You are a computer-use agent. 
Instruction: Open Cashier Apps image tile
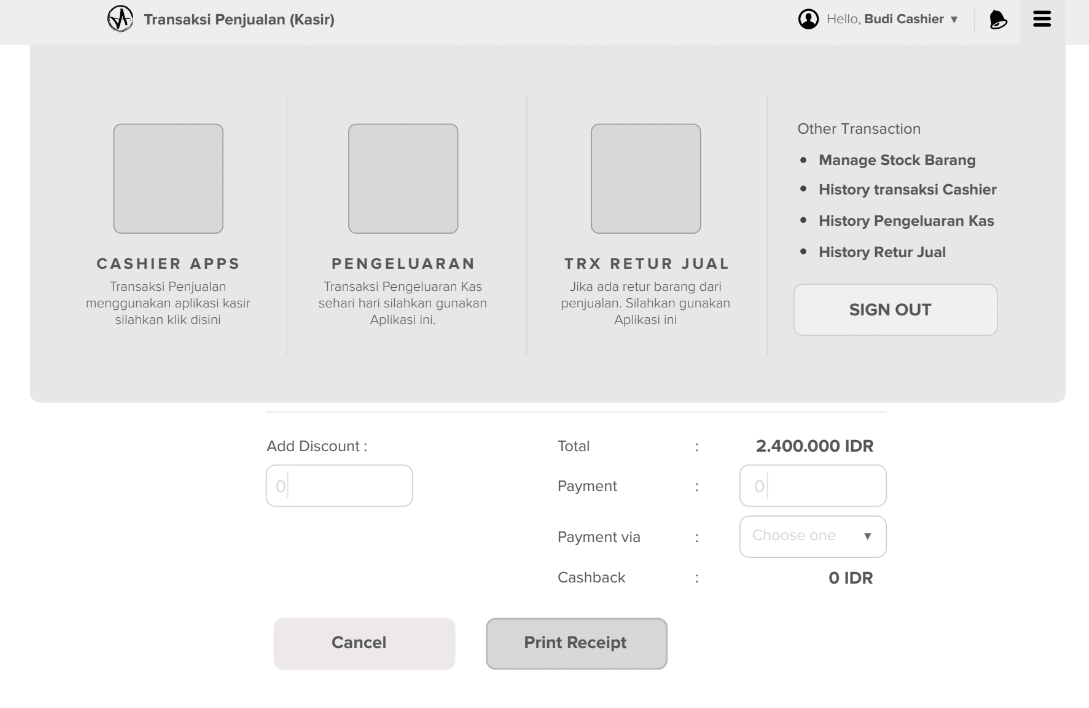[x=168, y=179]
